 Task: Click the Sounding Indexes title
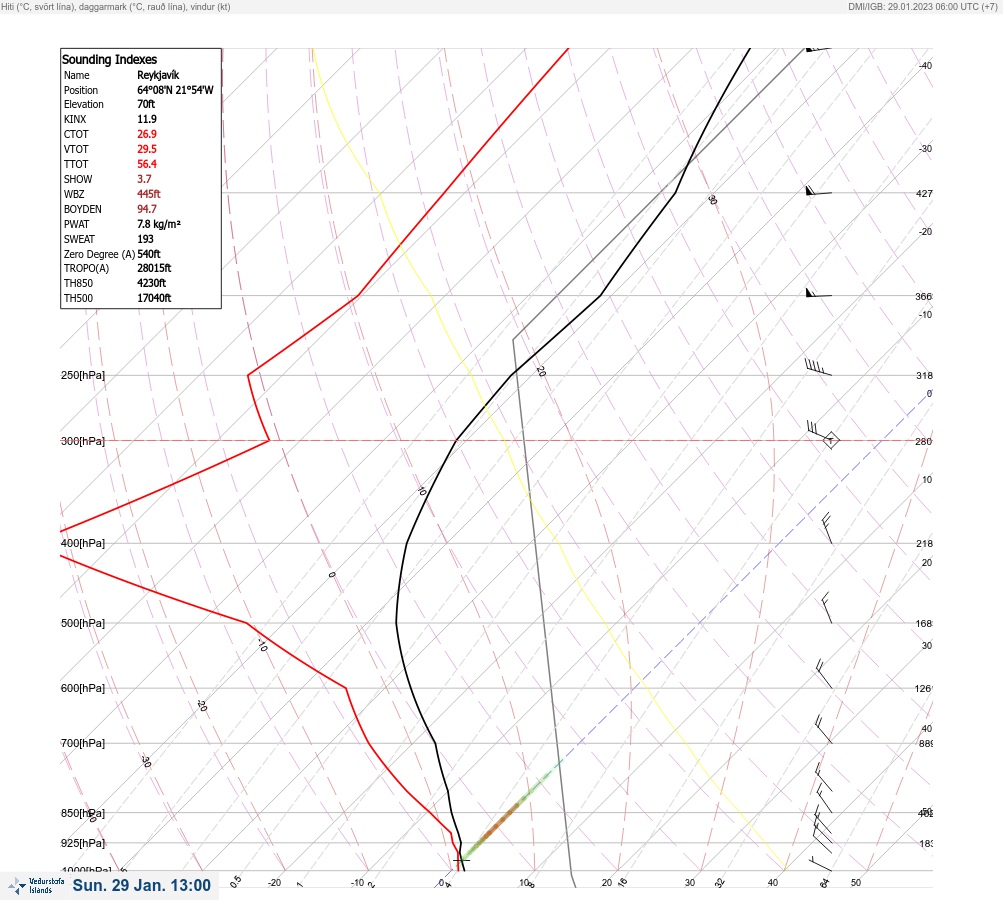click(109, 59)
